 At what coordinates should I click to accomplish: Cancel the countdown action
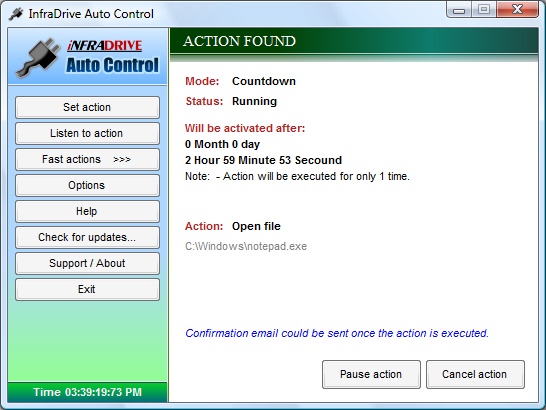[475, 374]
